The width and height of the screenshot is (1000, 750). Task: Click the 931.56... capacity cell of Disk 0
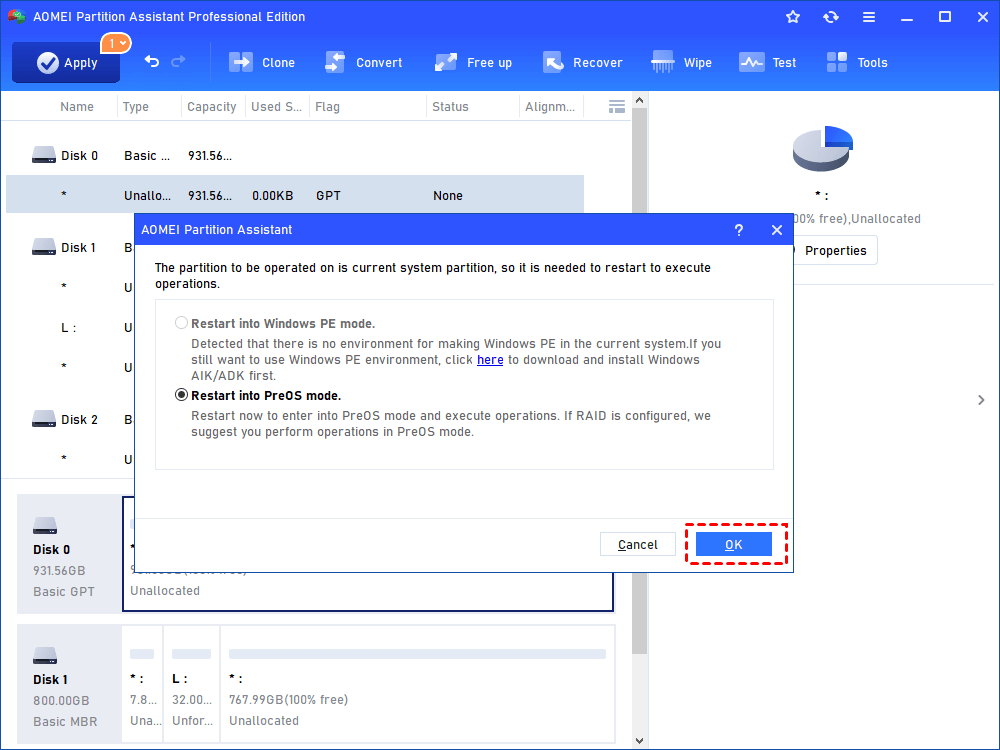(x=210, y=156)
